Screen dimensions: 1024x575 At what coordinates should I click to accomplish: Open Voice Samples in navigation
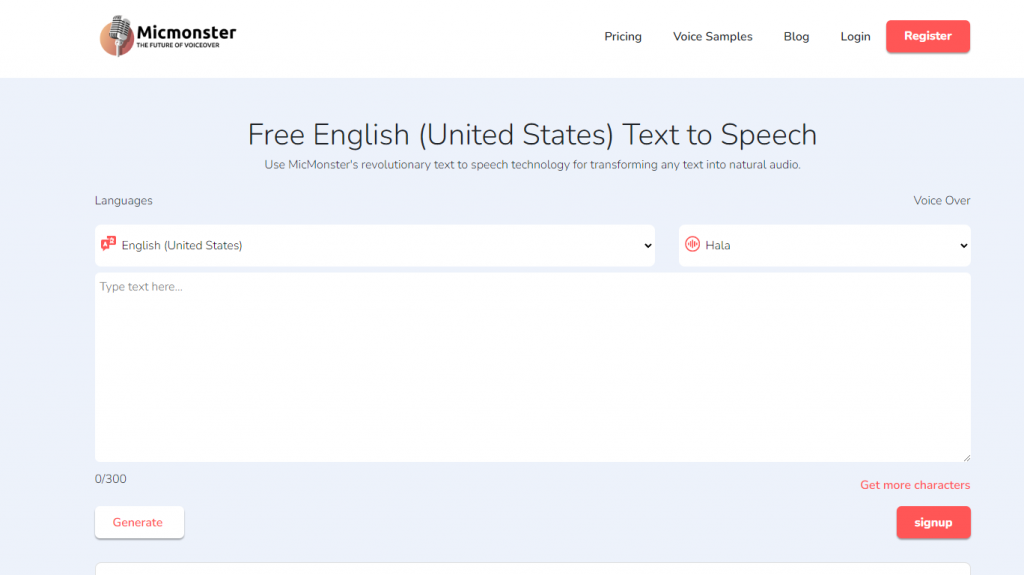point(712,37)
